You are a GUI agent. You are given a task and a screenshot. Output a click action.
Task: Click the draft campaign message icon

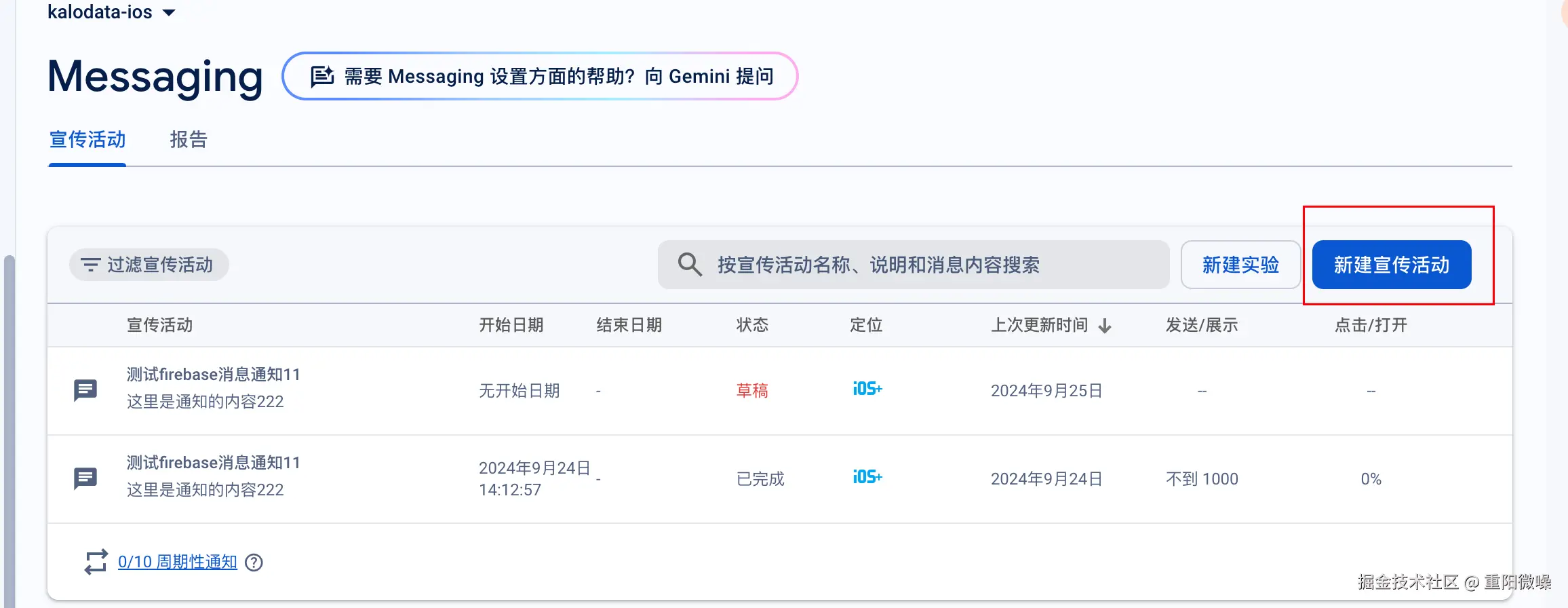(x=85, y=390)
